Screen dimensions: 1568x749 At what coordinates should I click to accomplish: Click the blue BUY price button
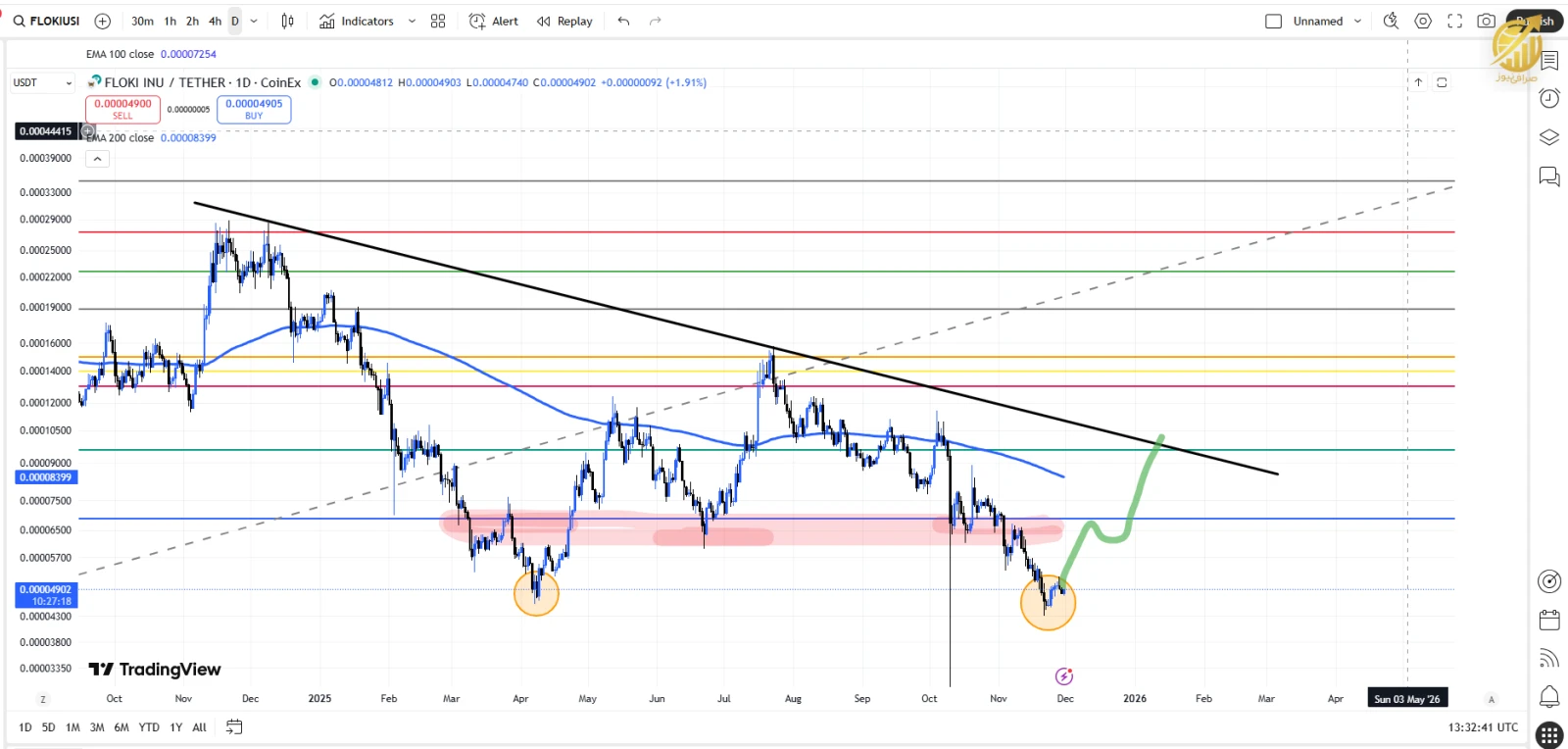pyautogui.click(x=254, y=109)
